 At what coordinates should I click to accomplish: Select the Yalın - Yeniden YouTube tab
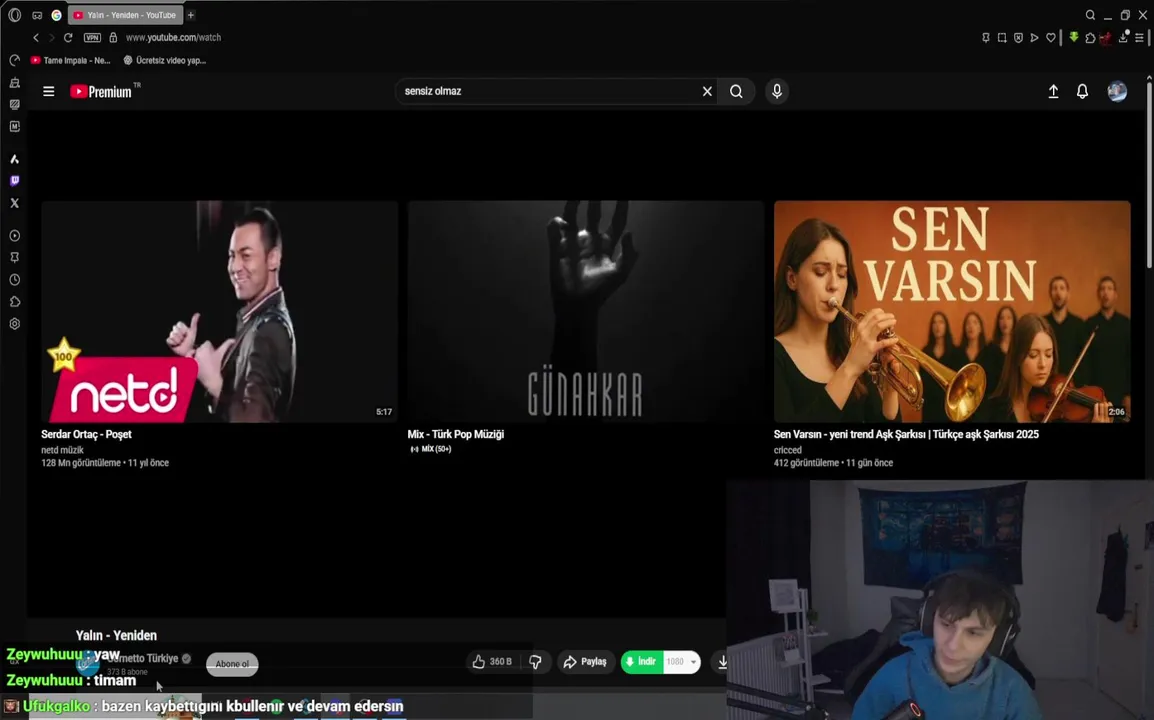pos(126,15)
